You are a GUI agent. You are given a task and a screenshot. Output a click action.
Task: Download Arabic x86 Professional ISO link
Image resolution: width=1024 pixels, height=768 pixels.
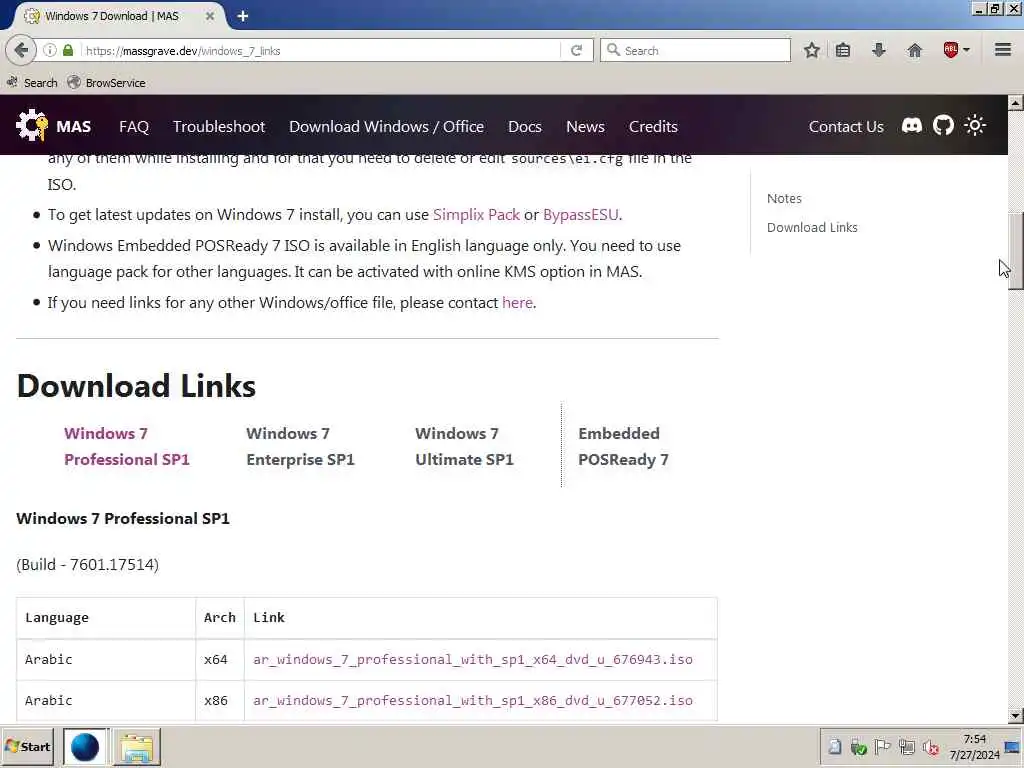pos(473,701)
